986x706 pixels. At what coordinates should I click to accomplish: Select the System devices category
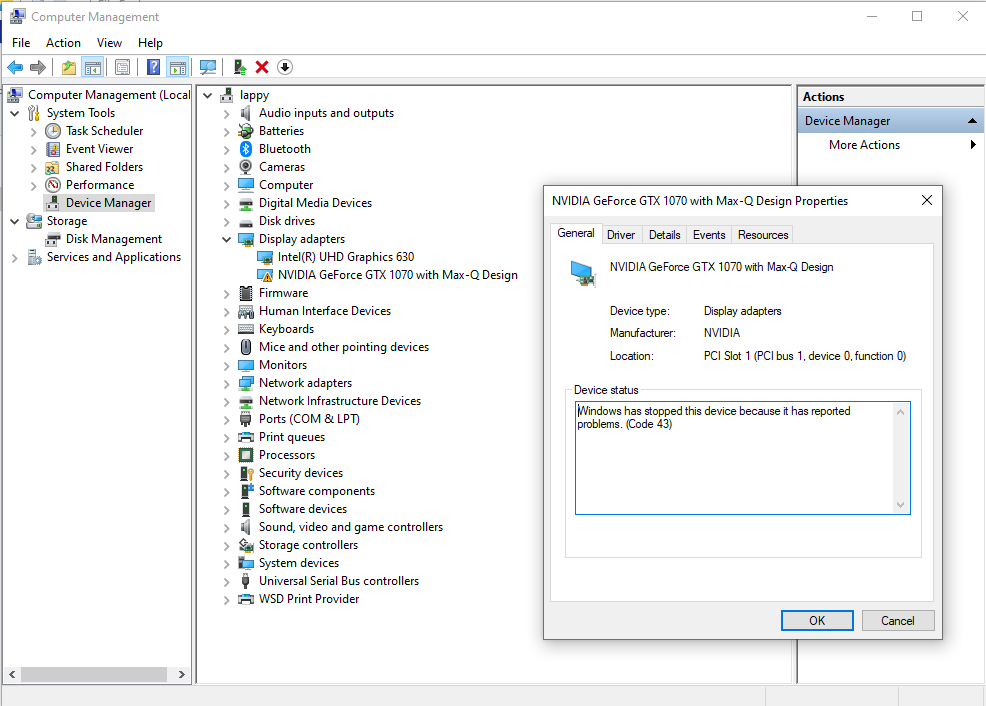[299, 563]
